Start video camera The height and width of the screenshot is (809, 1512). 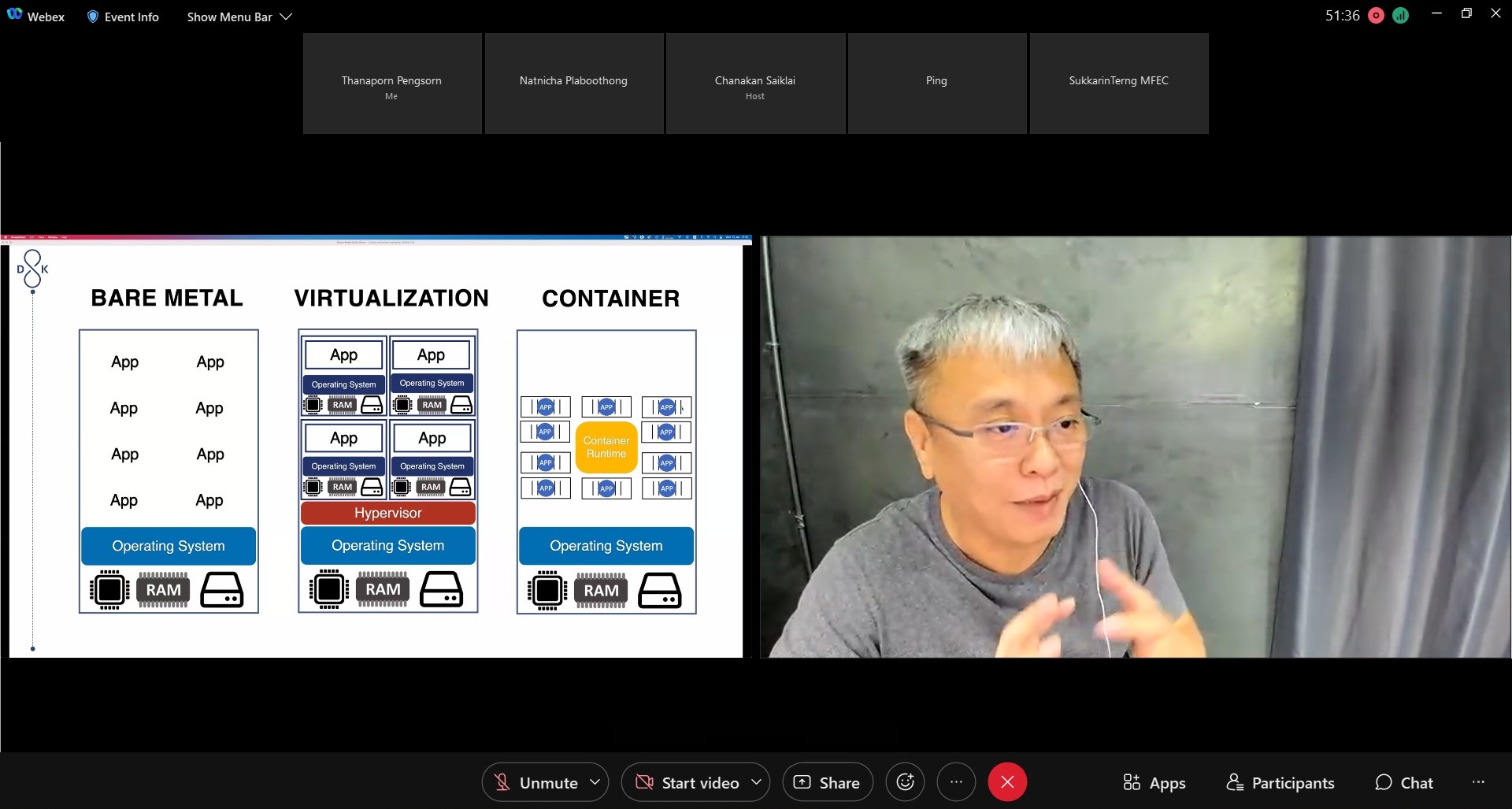687,782
